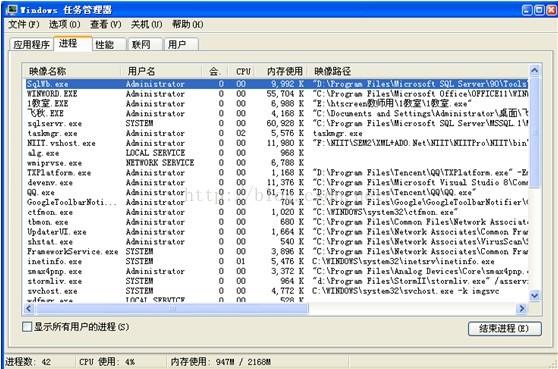Screen dimensions: 558x369
Task: Maximize the Task Manager window
Action: pyautogui.click(x=539, y=10)
